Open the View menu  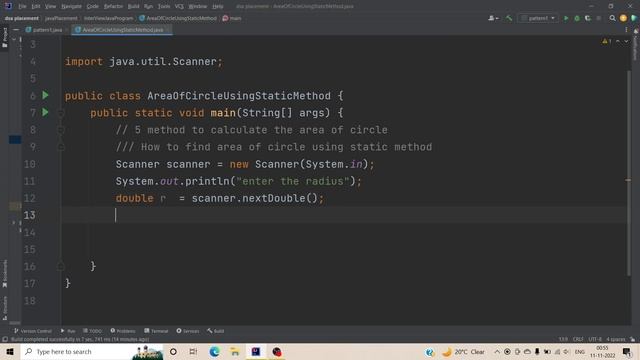pyautogui.click(x=50, y=6)
